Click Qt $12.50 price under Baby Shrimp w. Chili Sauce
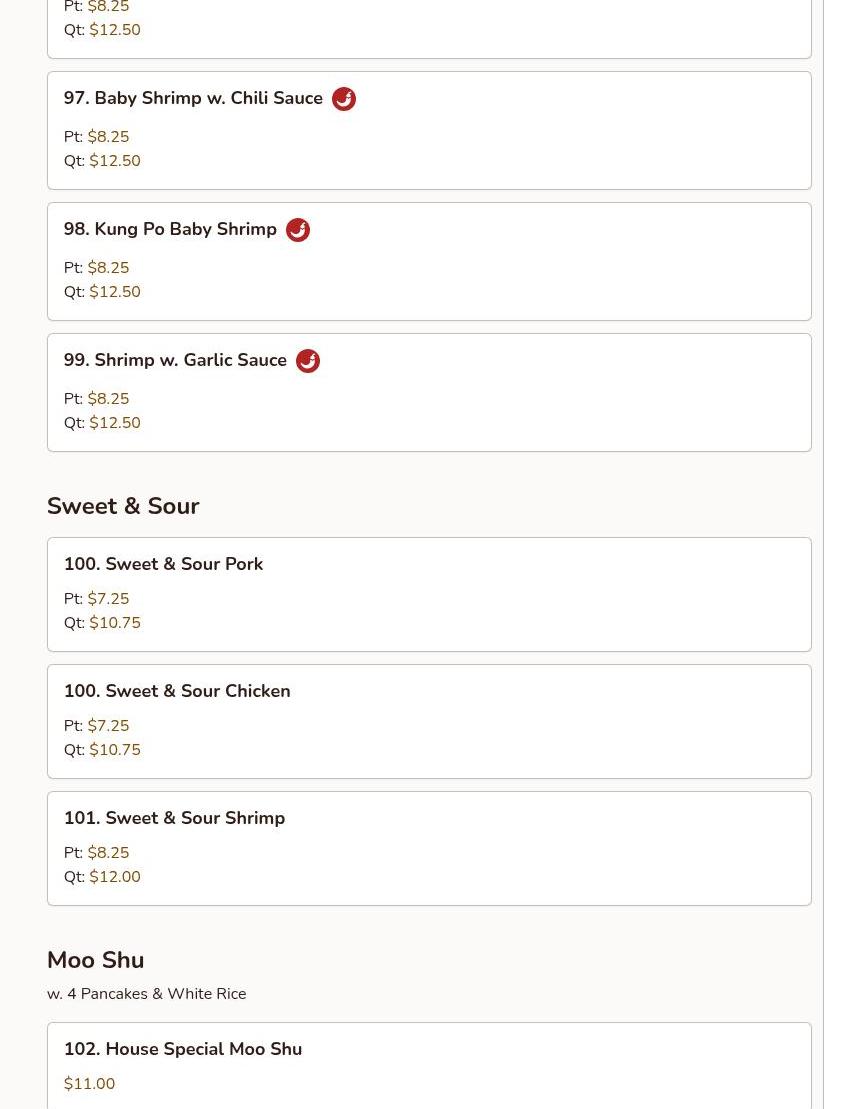Image resolution: width=844 pixels, height=1109 pixels. (115, 161)
